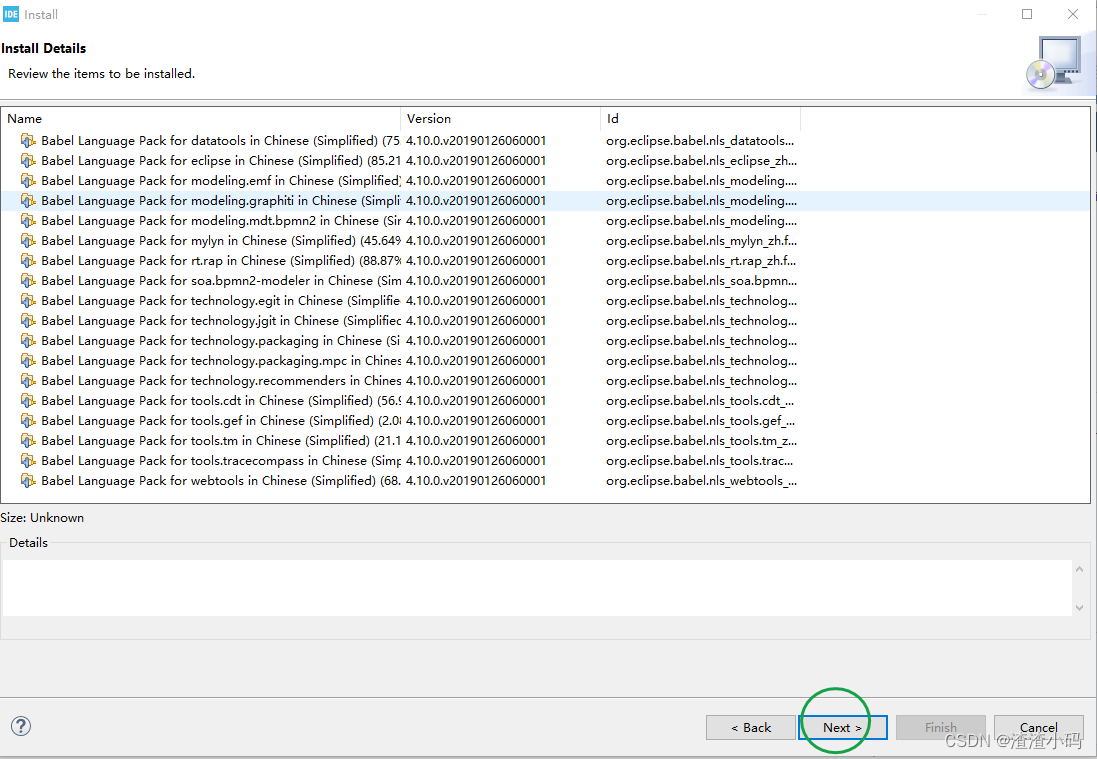Click Id org.eclipse.babel.nls_tools.gef cell
1097x759 pixels.
(700, 420)
